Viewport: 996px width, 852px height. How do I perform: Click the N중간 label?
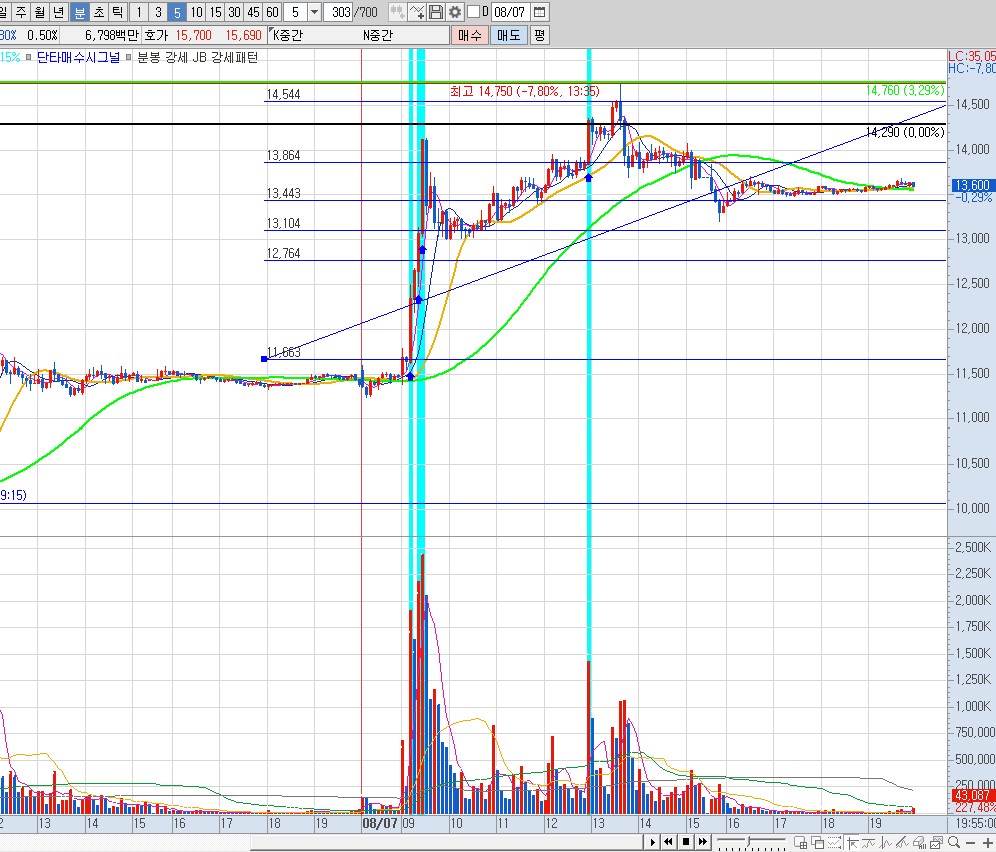click(377, 35)
